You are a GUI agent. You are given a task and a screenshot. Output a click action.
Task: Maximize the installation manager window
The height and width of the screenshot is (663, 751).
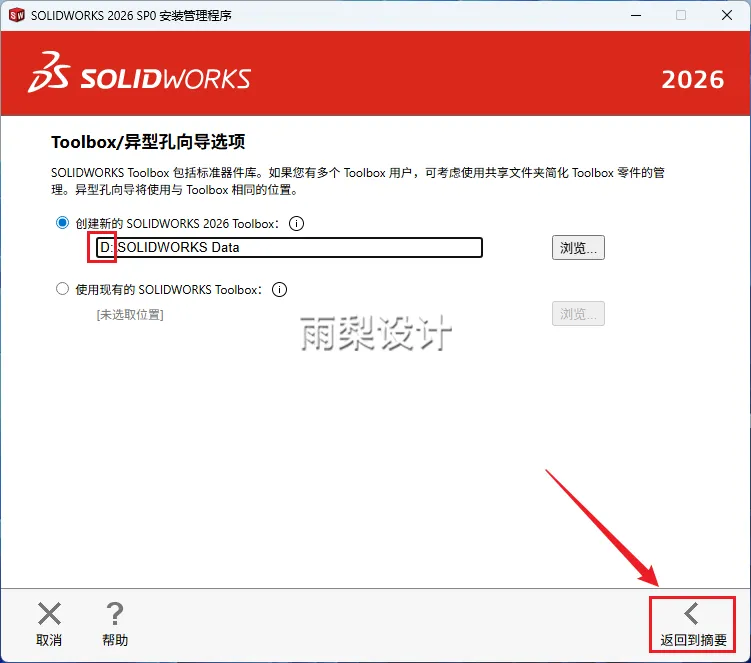click(681, 15)
